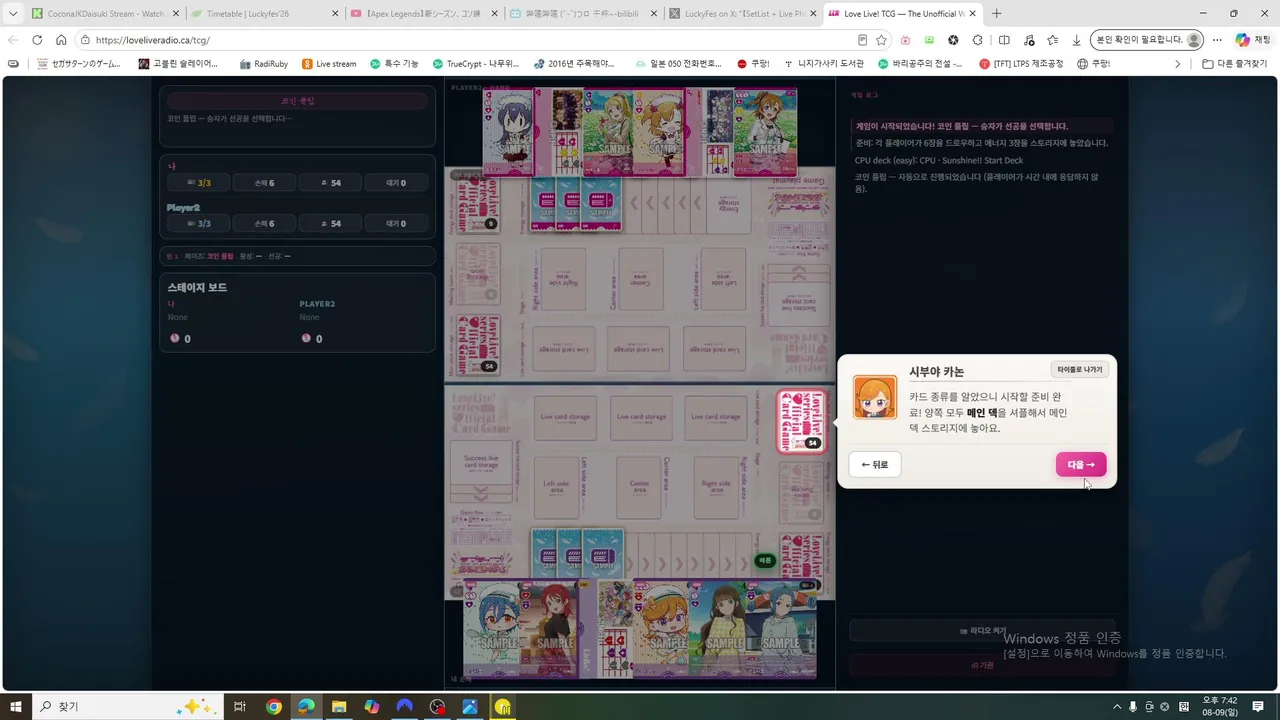Open split screen view icon
1280x720 pixels.
(1004, 40)
